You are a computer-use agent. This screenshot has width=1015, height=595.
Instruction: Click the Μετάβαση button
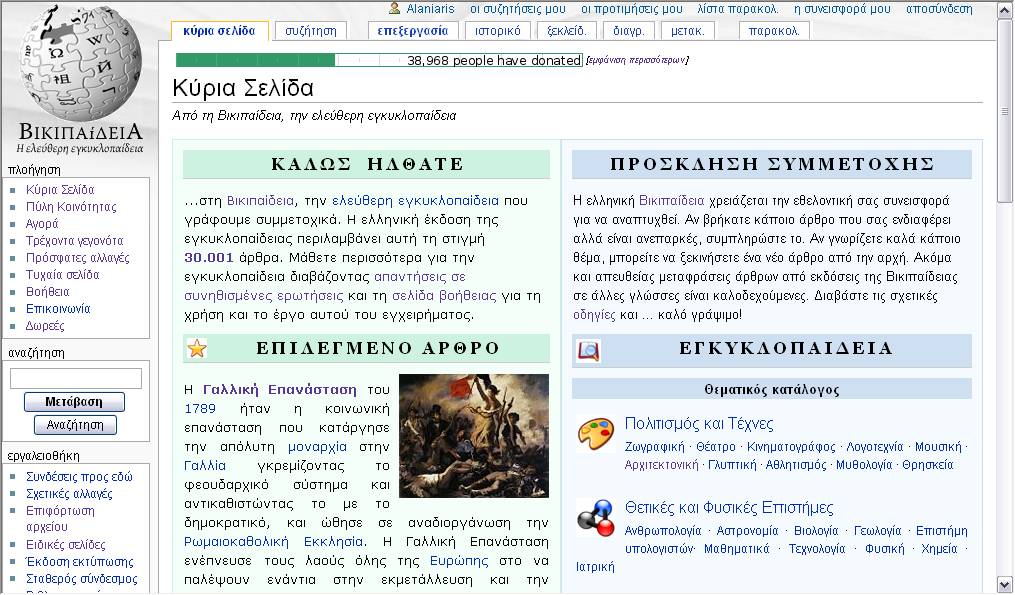pyautogui.click(x=74, y=402)
